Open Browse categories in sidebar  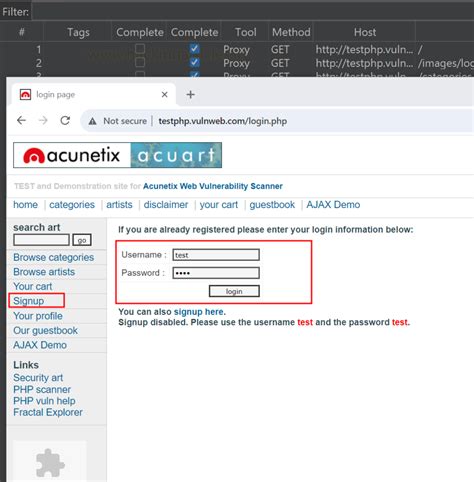click(53, 257)
